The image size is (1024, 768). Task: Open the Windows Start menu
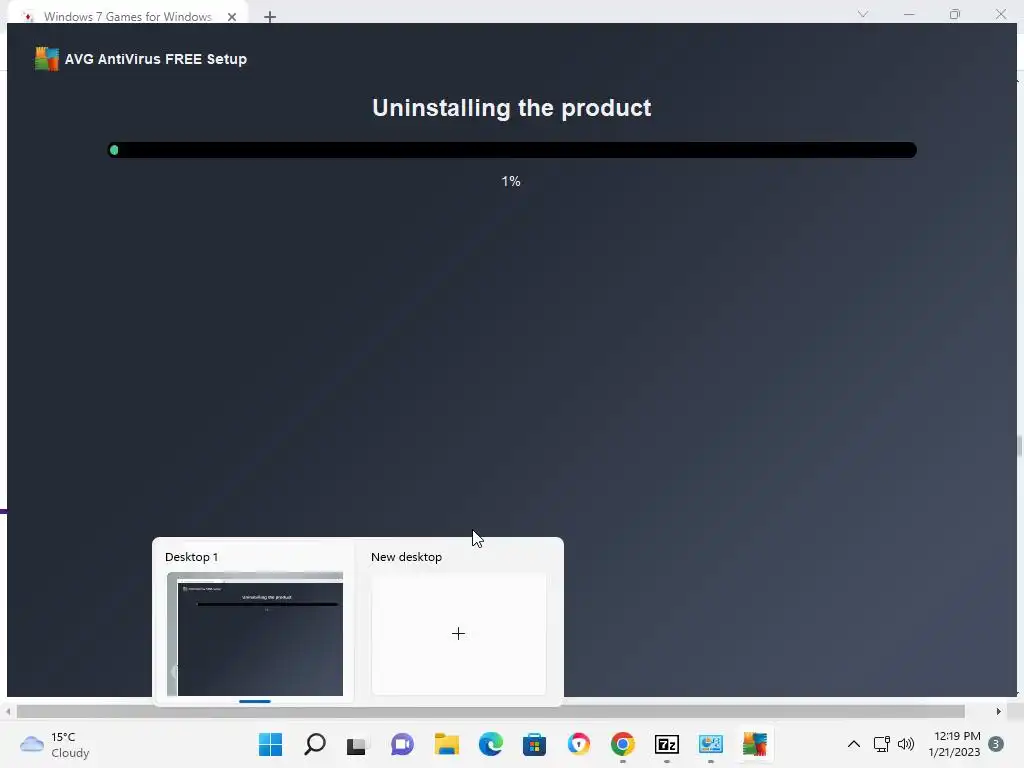[270, 744]
